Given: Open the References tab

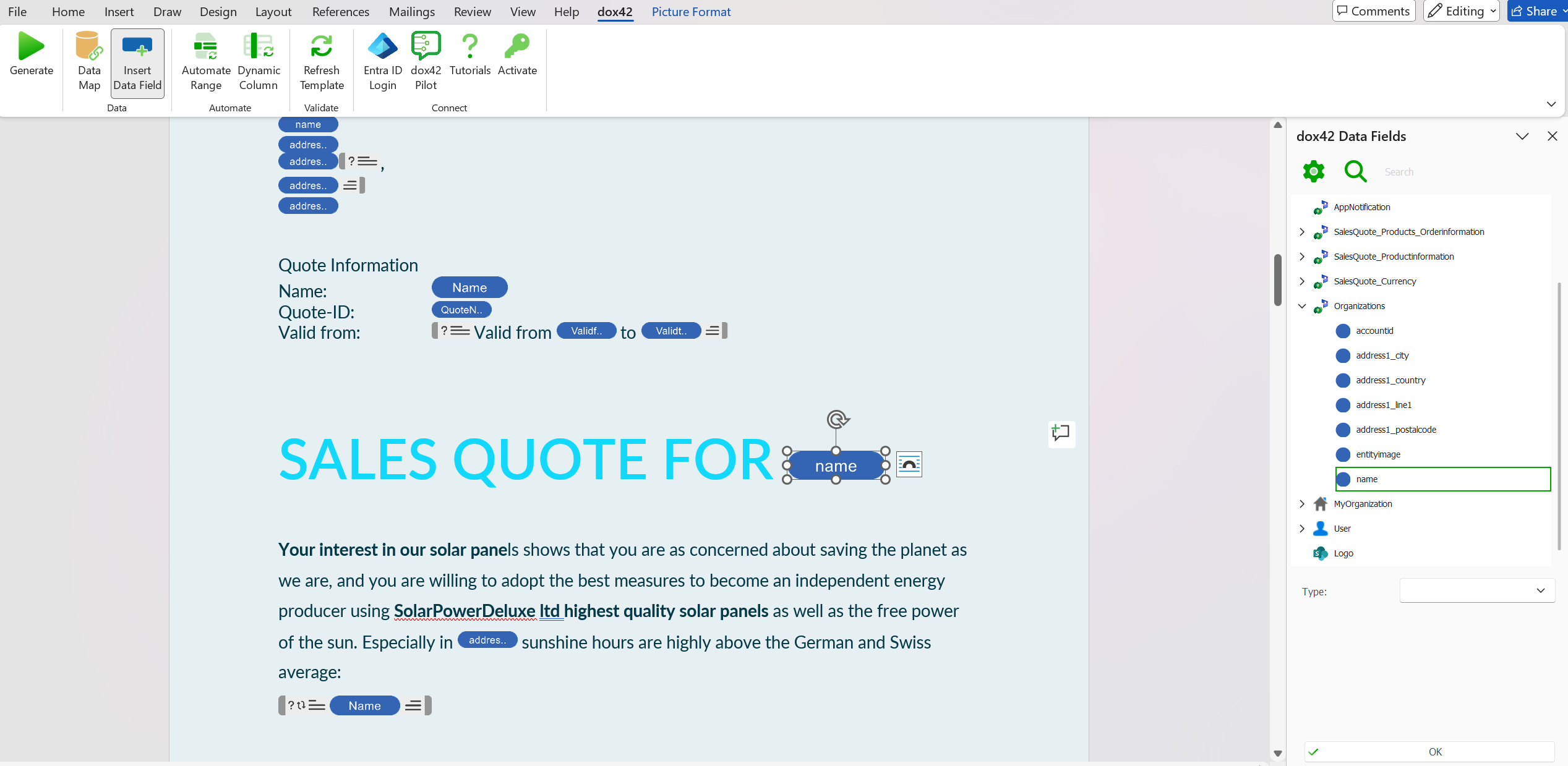Looking at the screenshot, I should [340, 12].
